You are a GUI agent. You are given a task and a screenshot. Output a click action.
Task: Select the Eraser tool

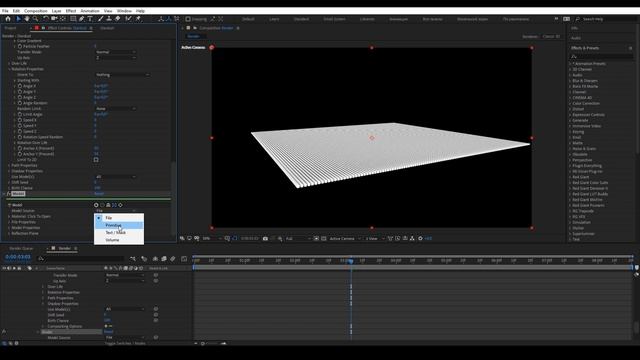pos(118,19)
